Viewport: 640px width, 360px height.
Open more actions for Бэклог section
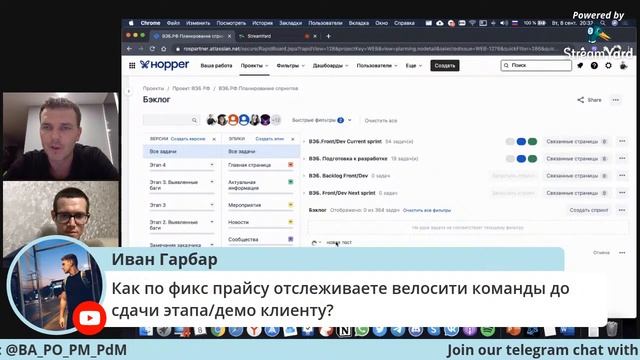622,210
